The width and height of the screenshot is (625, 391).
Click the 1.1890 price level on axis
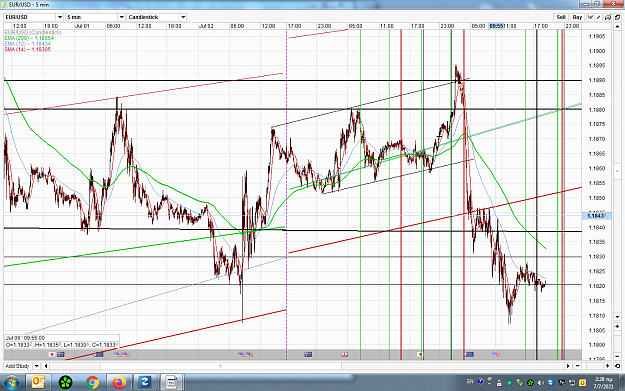point(597,80)
